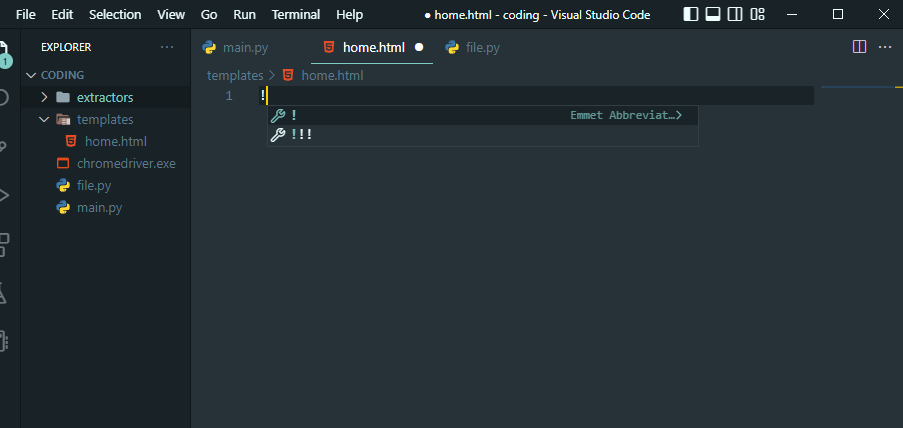Open the Edit menu

pos(62,14)
